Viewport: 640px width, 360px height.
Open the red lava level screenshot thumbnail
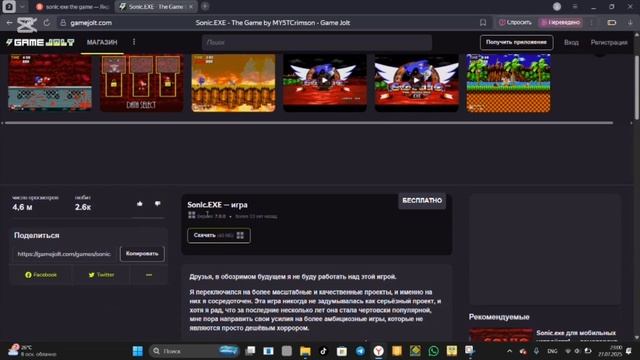[50, 83]
